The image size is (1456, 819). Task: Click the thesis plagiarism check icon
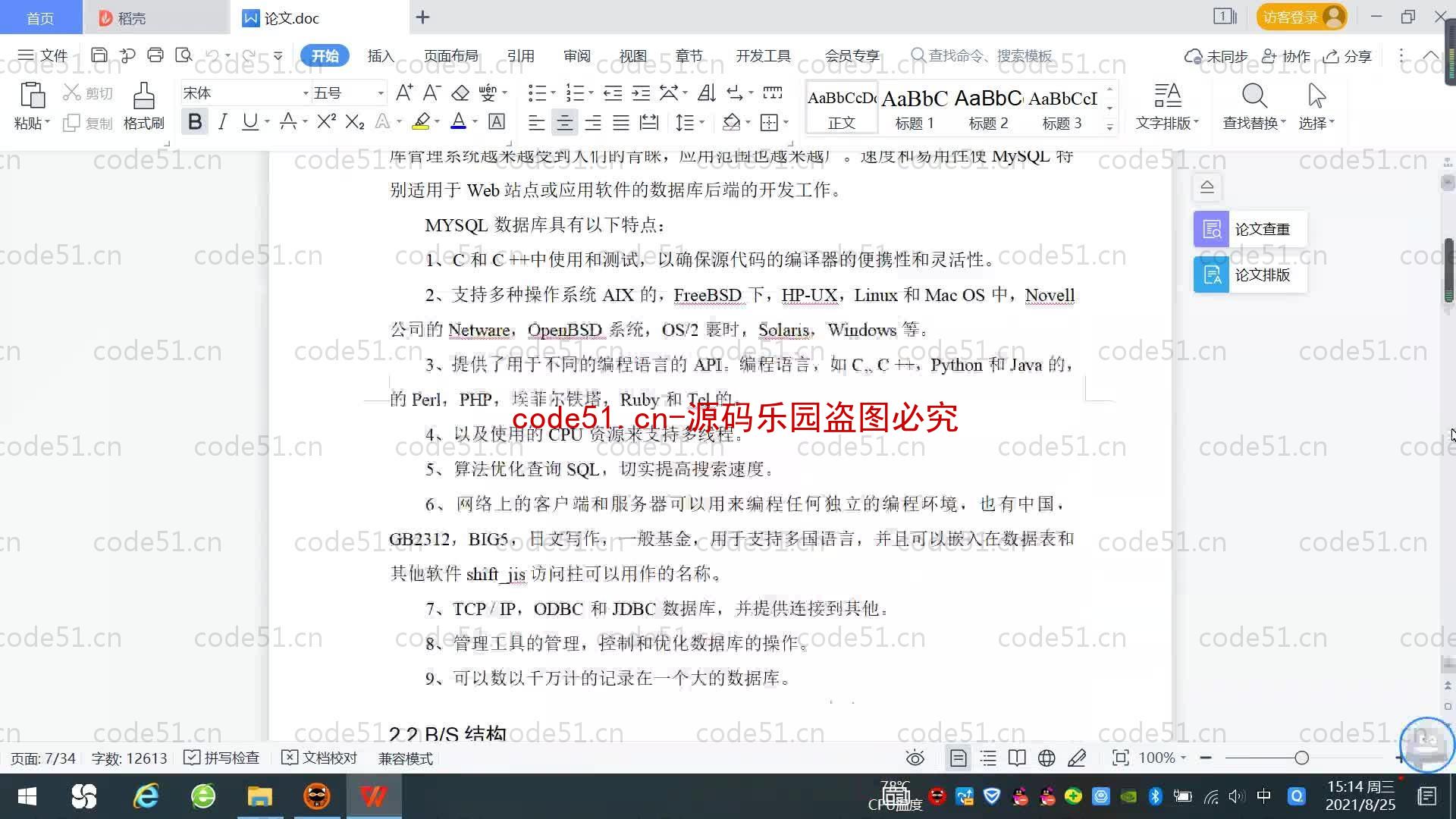click(1211, 229)
